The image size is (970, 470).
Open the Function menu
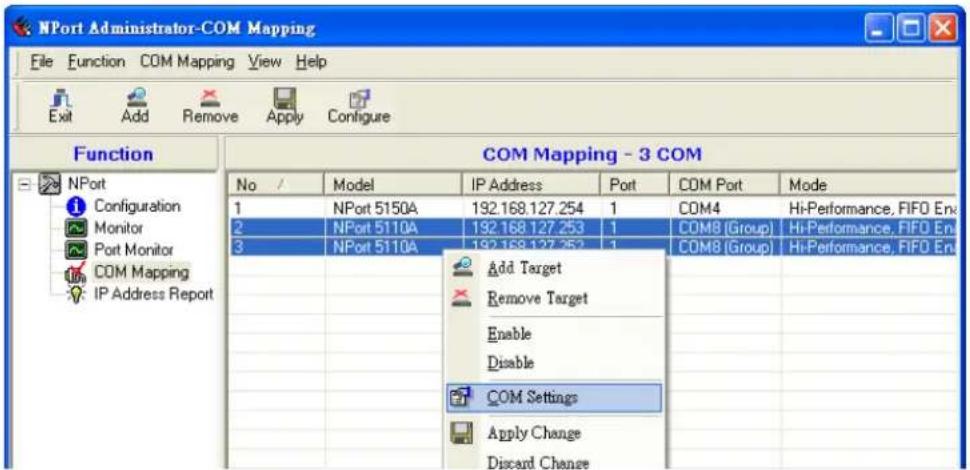[97, 62]
